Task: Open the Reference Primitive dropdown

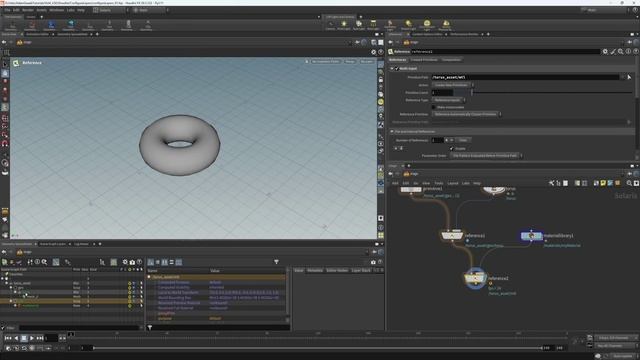Action: [x=466, y=114]
